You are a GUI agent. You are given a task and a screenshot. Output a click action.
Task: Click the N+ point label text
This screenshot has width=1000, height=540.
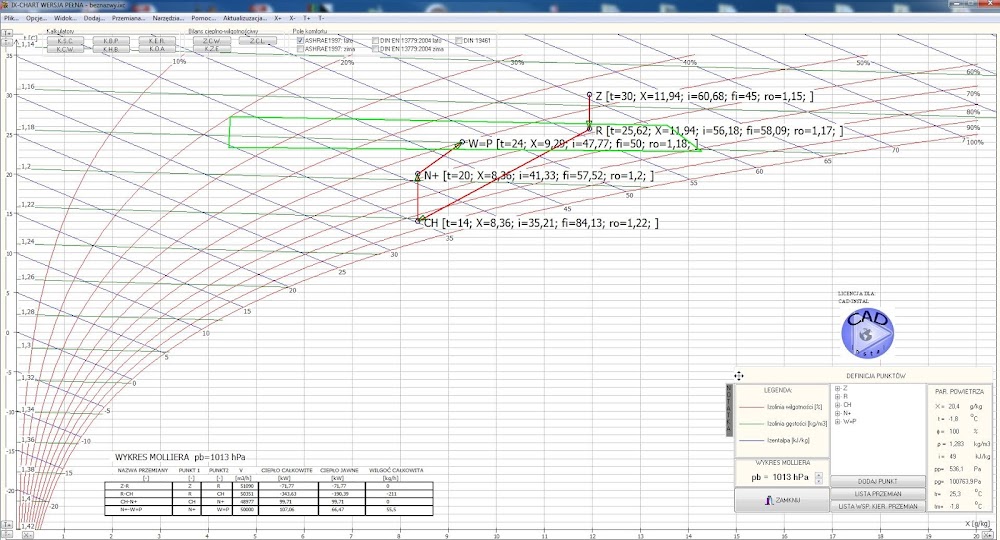539,175
